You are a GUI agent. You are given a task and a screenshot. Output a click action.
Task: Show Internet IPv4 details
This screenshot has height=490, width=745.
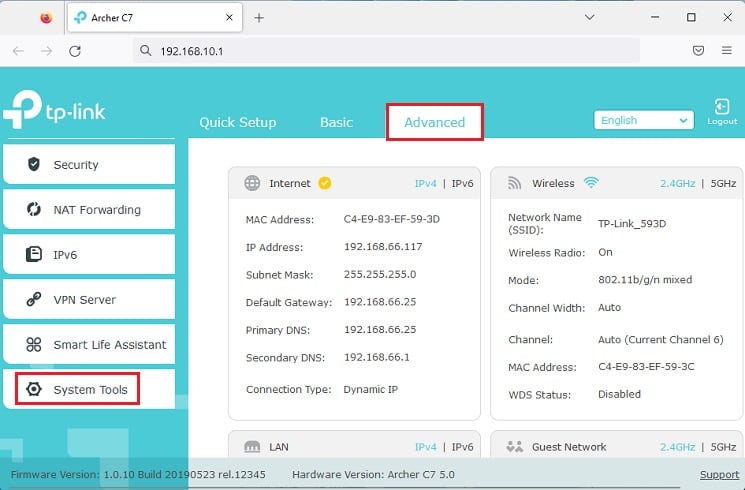[x=425, y=183]
